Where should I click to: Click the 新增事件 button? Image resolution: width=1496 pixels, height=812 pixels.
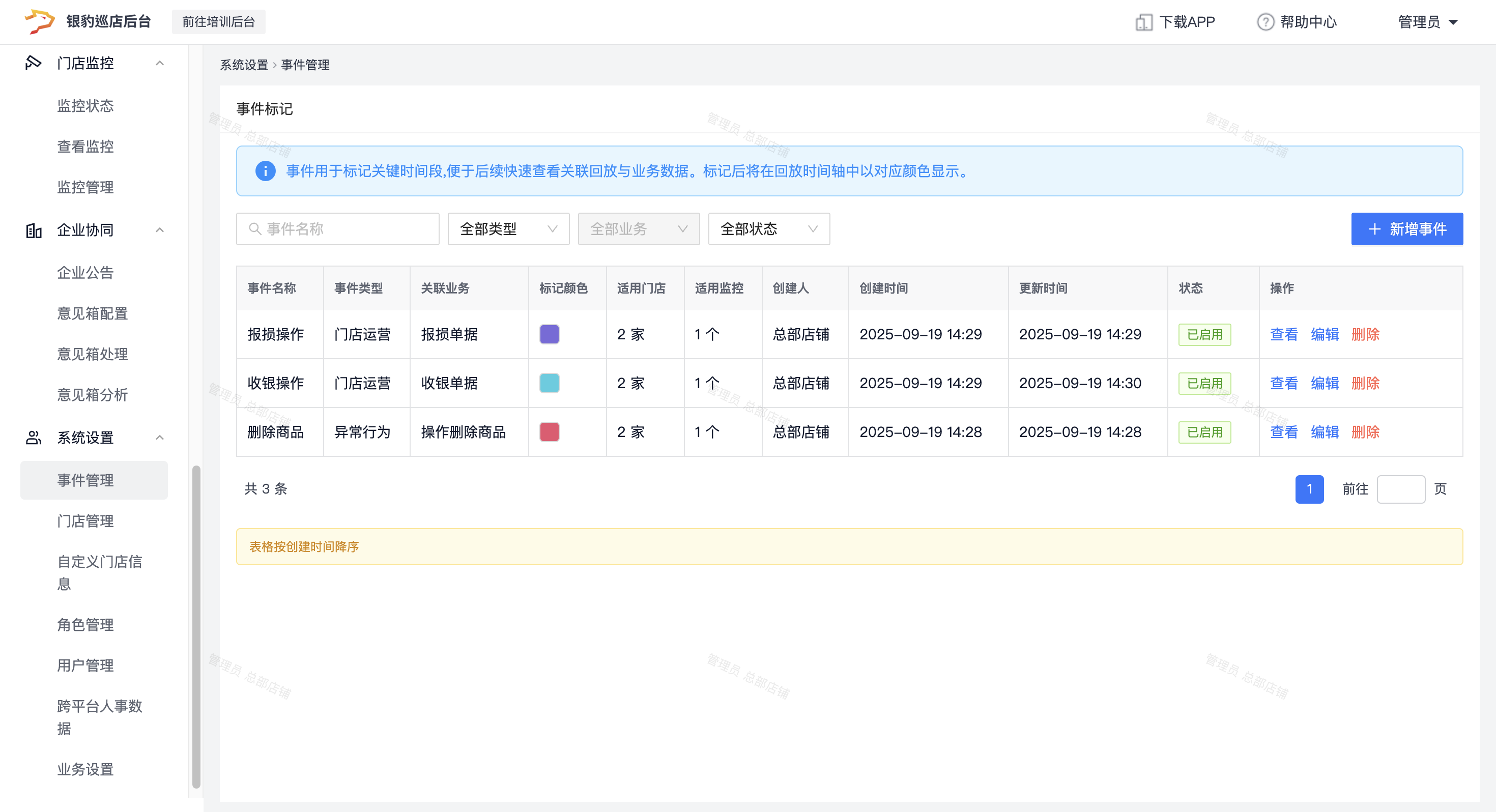click(1406, 229)
